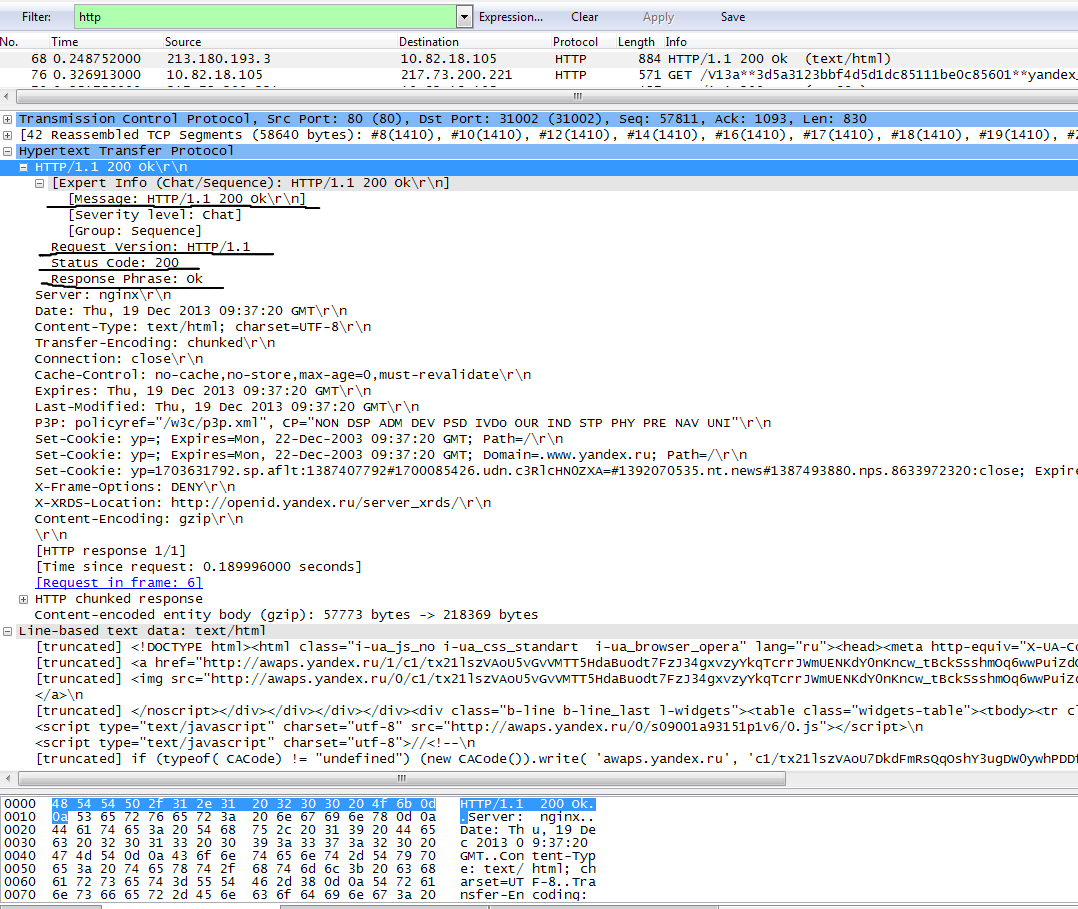Sort by the Length column header
This screenshot has height=909, width=1078.
636,42
